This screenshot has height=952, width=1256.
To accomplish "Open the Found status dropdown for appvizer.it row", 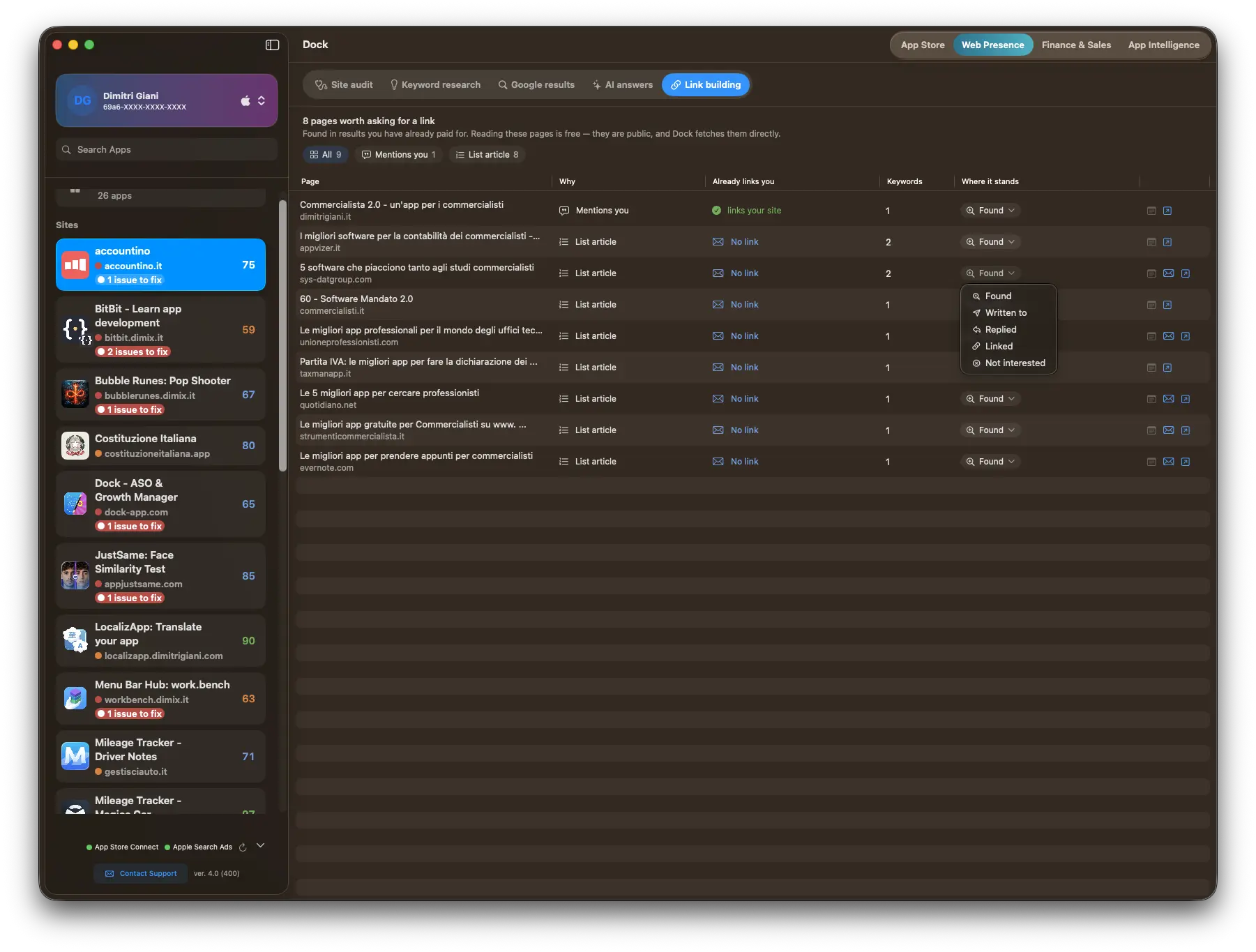I will pos(990,242).
